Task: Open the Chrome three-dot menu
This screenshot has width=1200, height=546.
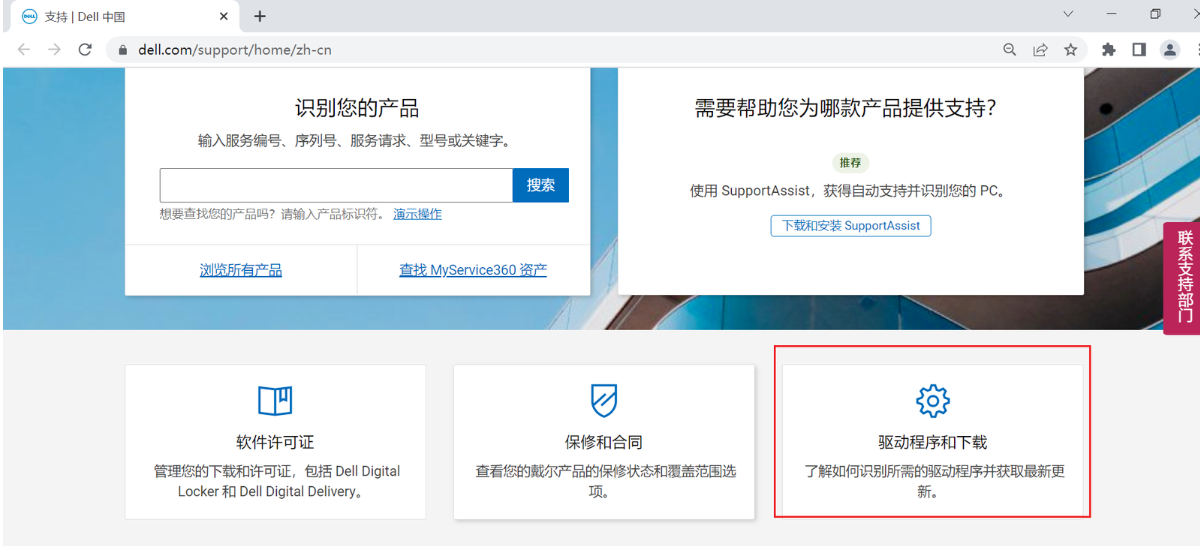Action: [1196, 49]
